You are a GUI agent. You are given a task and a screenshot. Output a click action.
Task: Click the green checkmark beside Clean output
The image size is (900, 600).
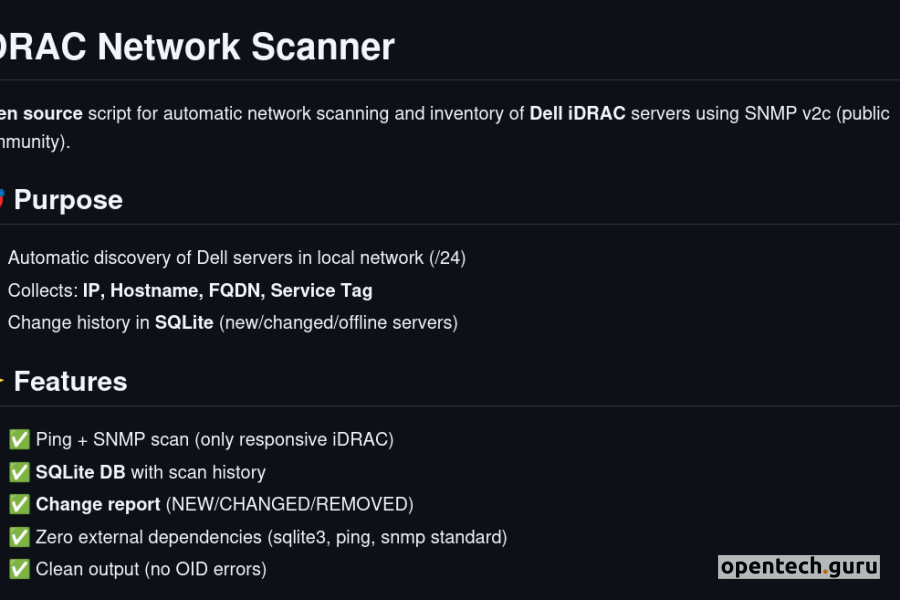point(19,570)
